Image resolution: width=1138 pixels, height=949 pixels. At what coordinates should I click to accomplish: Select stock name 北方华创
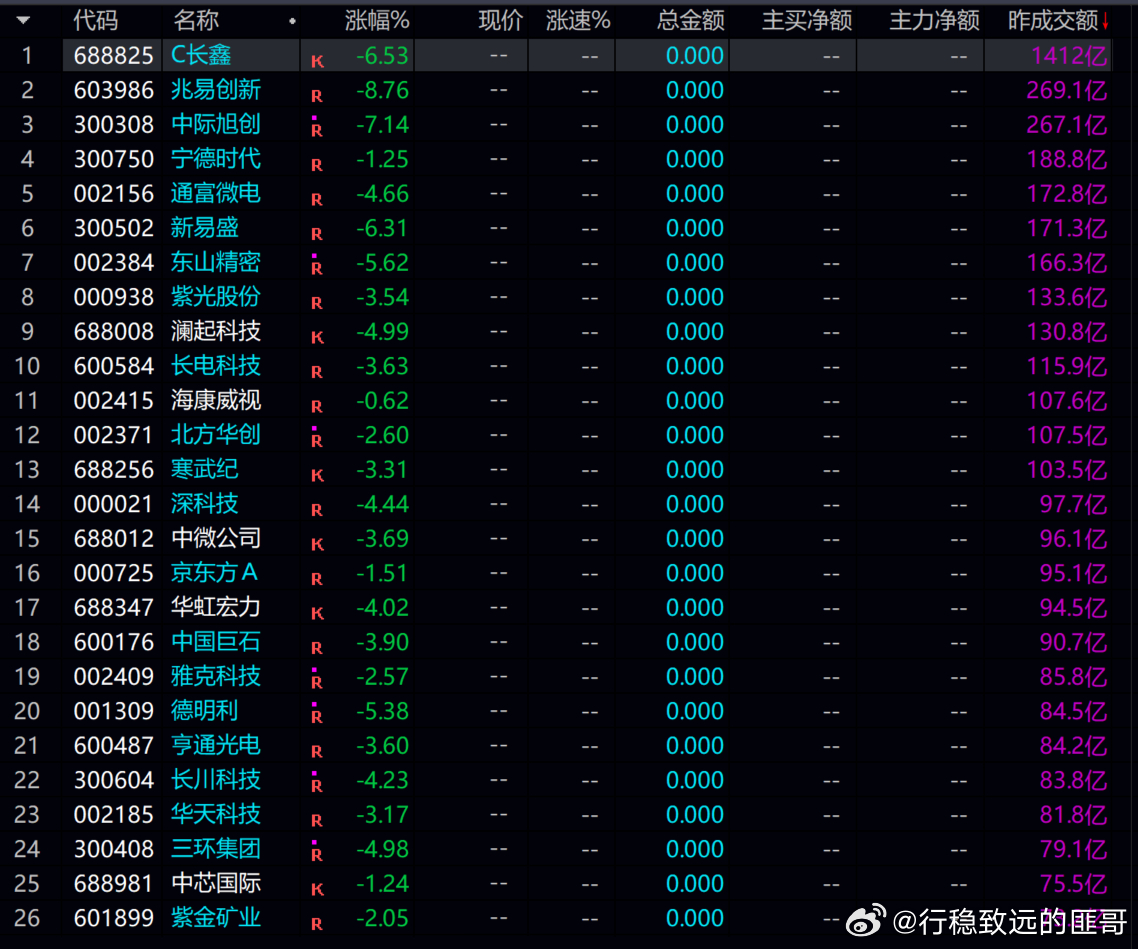pos(216,435)
